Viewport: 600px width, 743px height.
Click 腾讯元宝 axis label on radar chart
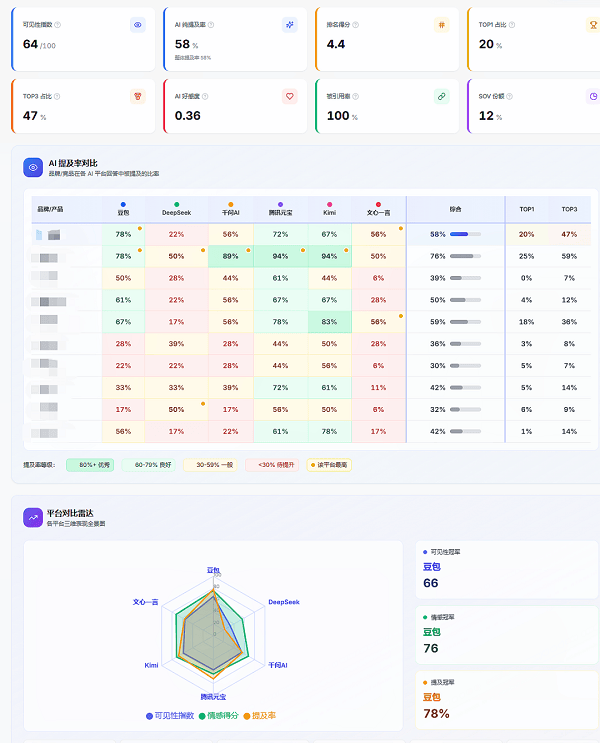tap(213, 697)
